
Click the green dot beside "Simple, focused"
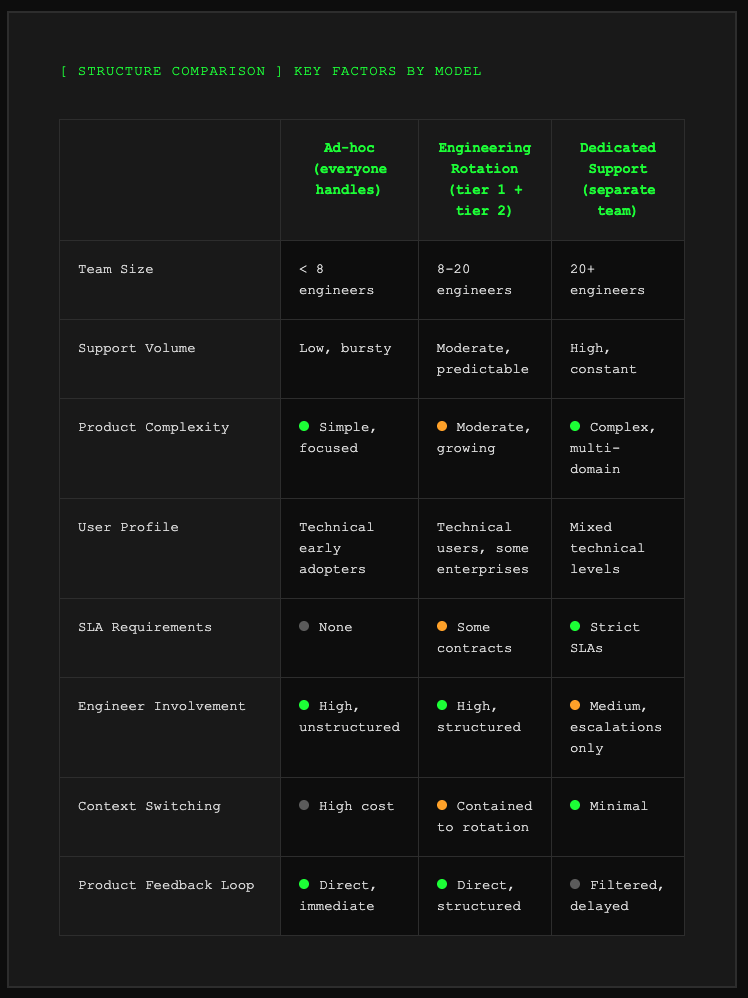pyautogui.click(x=304, y=427)
